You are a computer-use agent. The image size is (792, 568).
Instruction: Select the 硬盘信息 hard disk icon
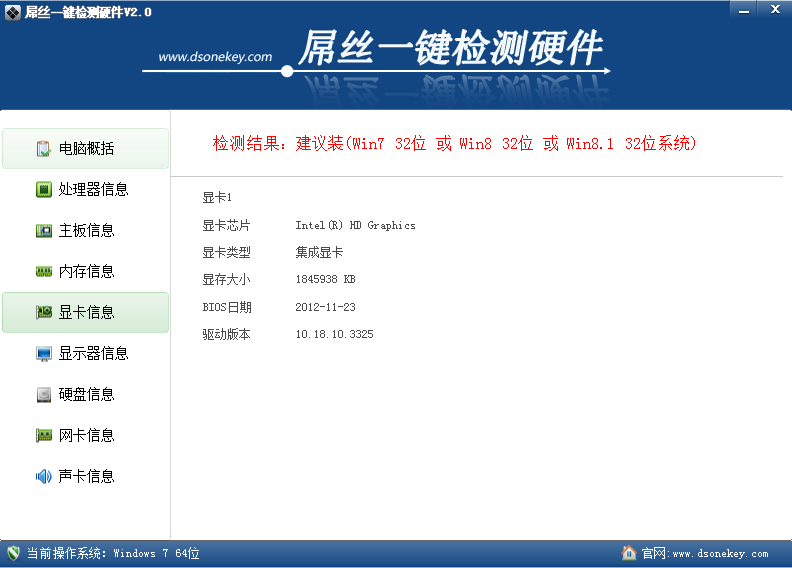click(44, 395)
